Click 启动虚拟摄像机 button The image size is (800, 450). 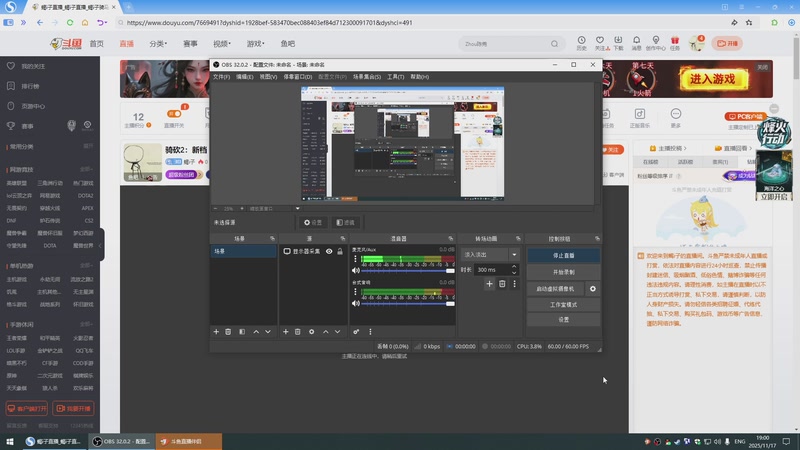556,289
